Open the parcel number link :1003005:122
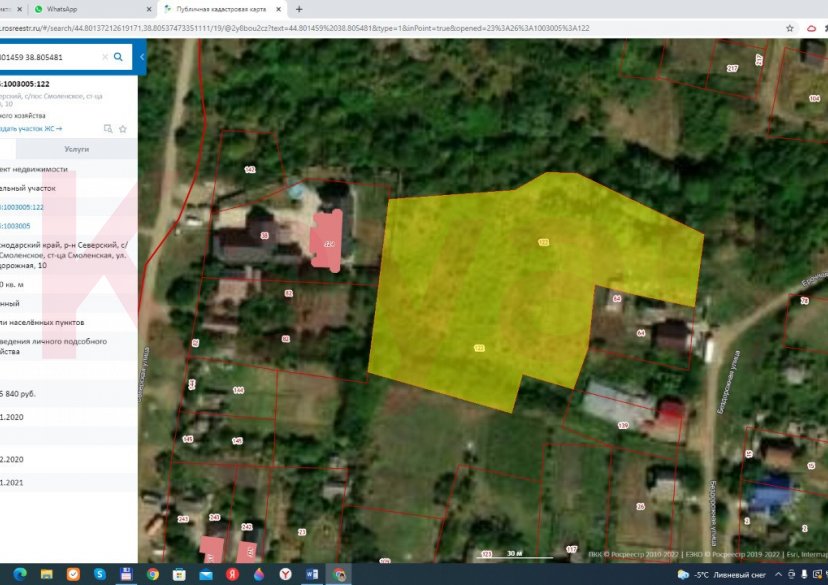The image size is (828, 585). [22, 207]
